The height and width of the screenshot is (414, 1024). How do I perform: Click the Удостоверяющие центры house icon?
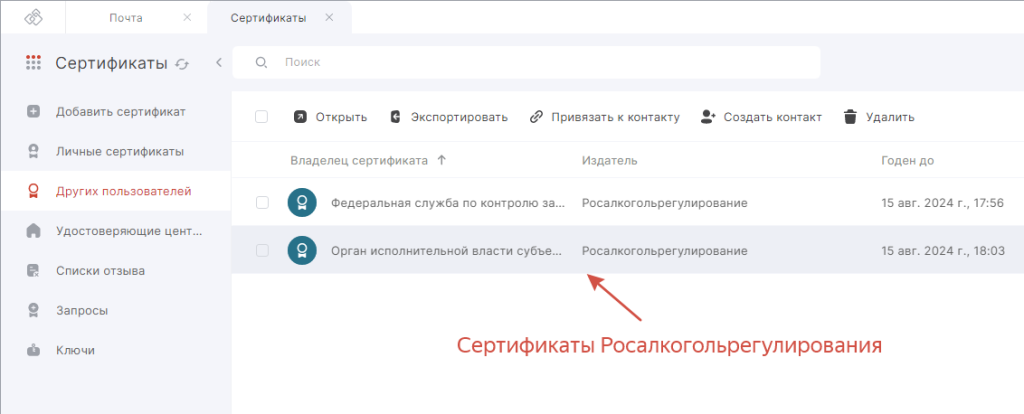coord(33,231)
